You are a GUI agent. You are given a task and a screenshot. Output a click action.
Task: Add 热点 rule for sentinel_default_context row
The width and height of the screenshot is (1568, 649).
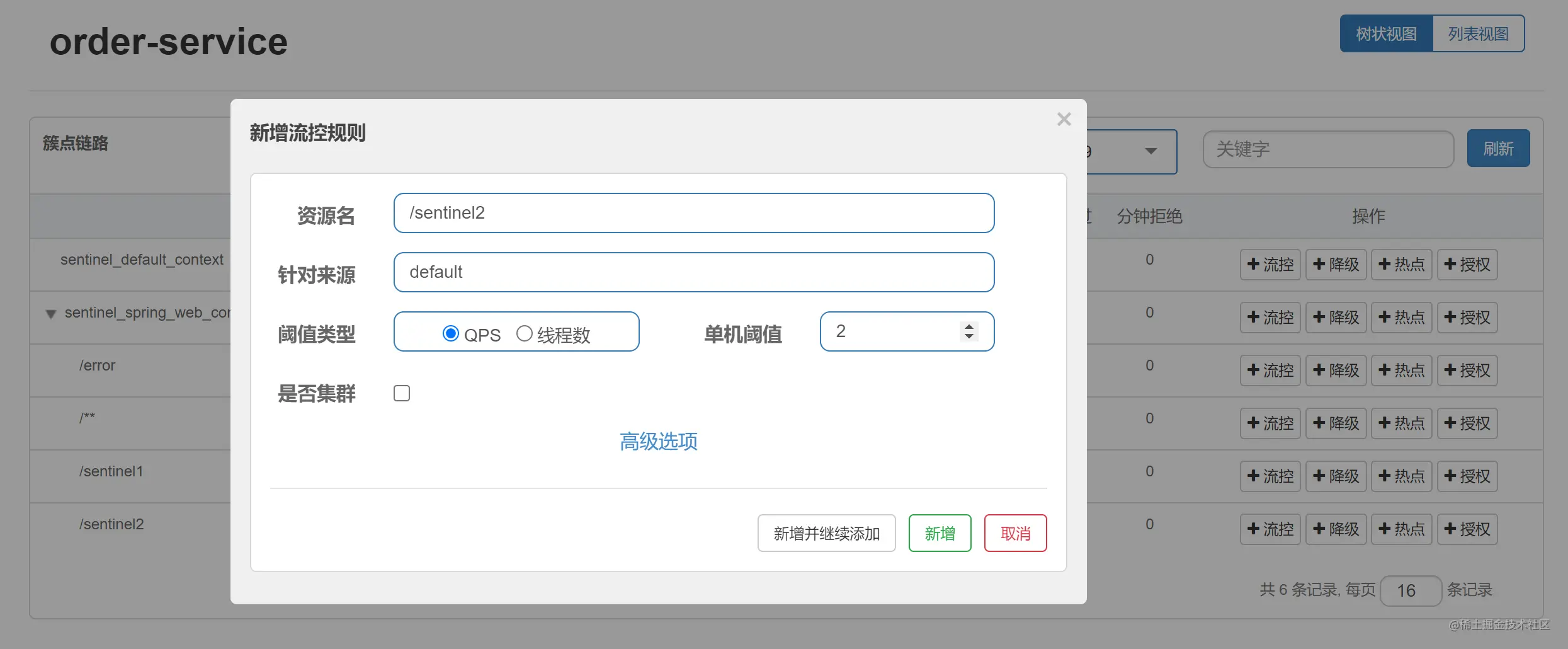pyautogui.click(x=1401, y=265)
